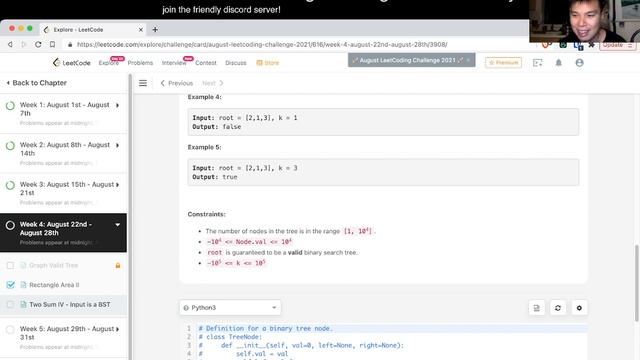640x360 pixels.
Task: Open the code notes icon button
Action: coord(536,308)
